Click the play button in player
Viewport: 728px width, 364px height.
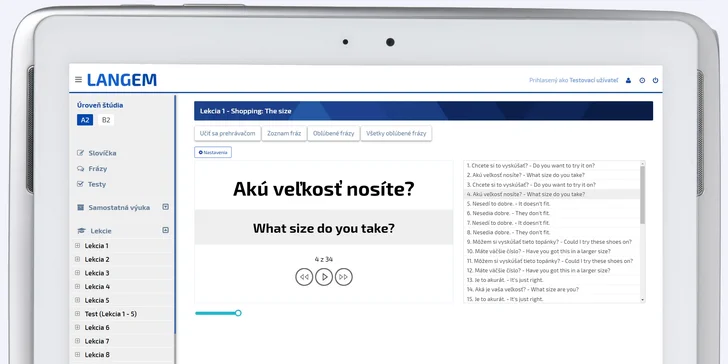[324, 277]
